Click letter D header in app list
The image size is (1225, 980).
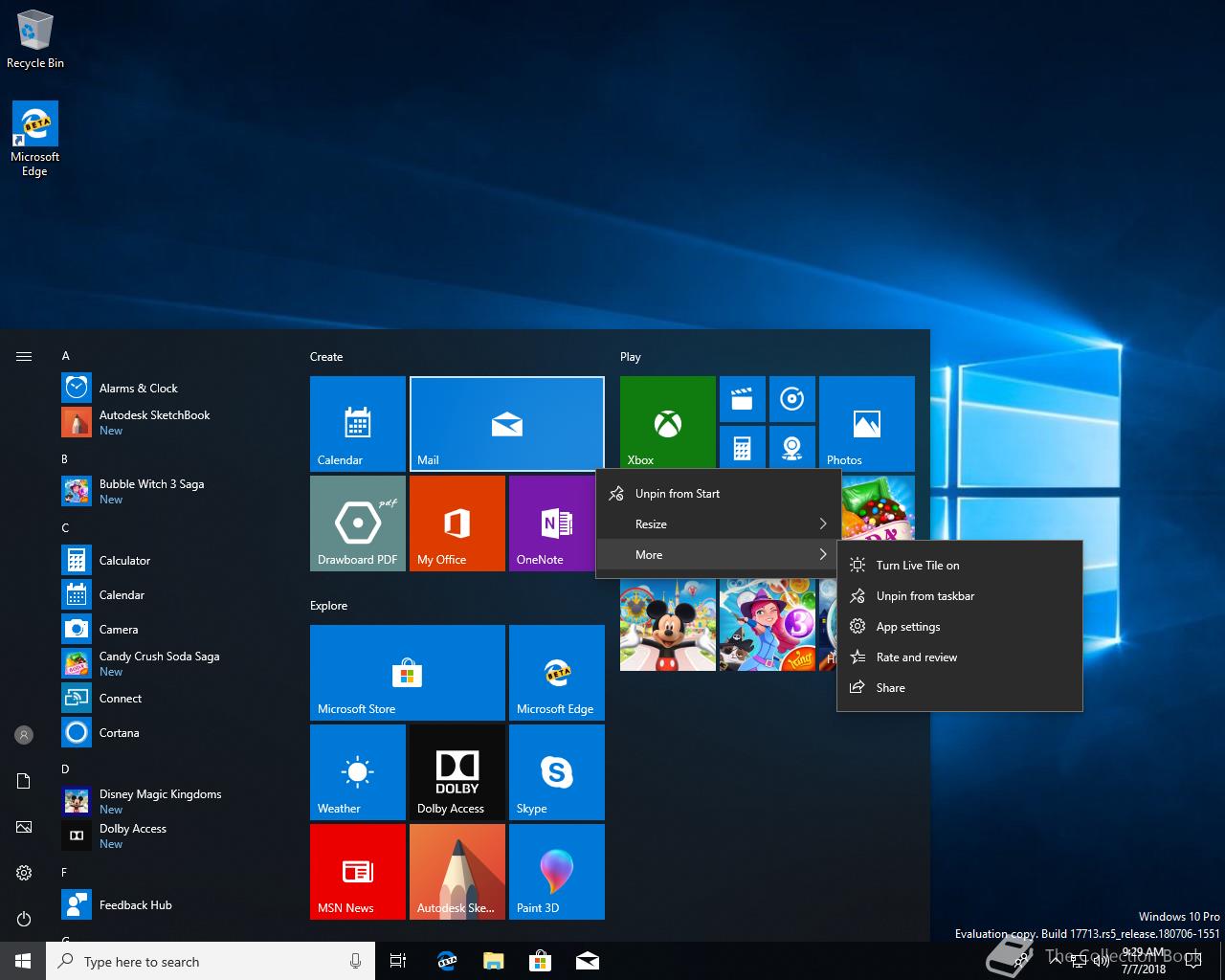click(x=65, y=769)
